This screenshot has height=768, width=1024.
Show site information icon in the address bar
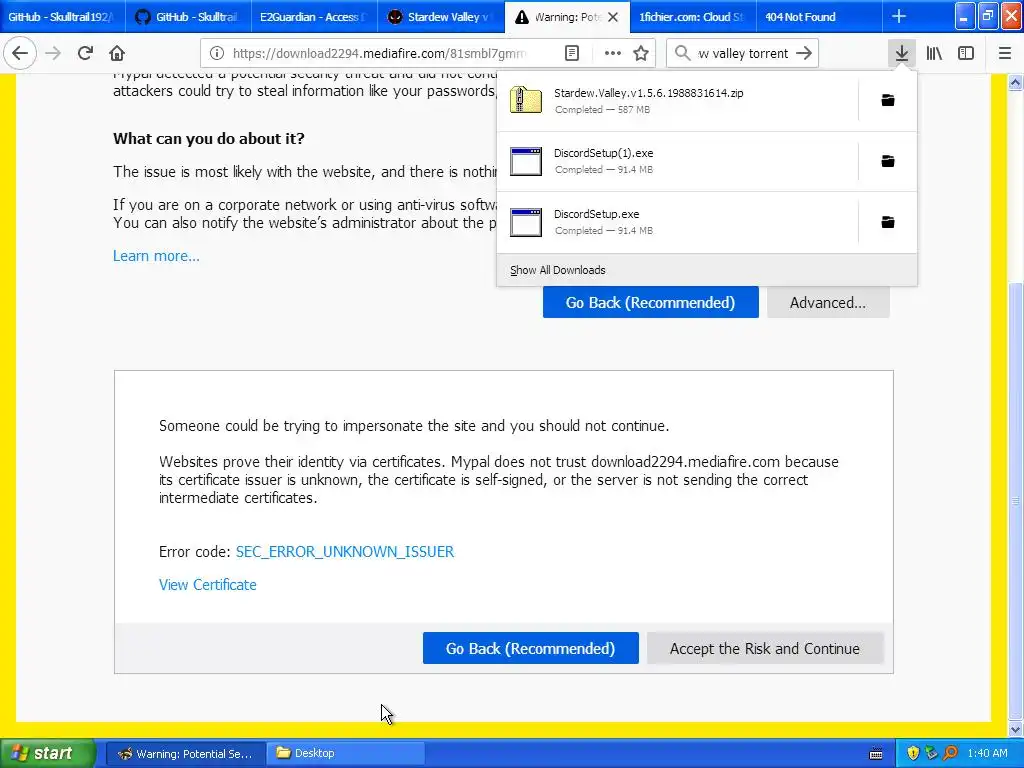[x=217, y=54]
